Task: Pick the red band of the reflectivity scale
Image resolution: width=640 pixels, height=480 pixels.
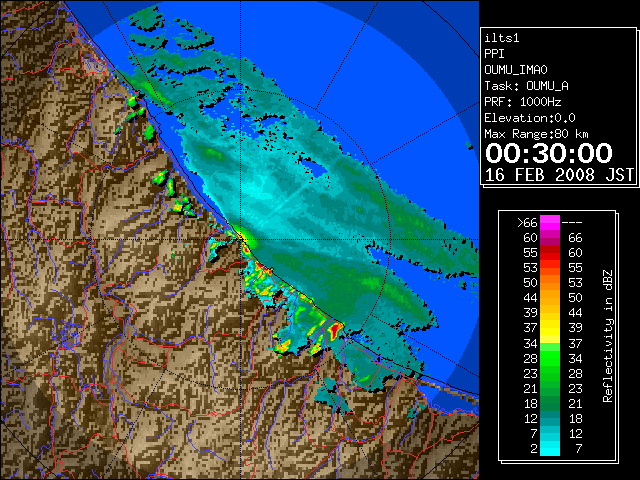Action: coord(550,253)
